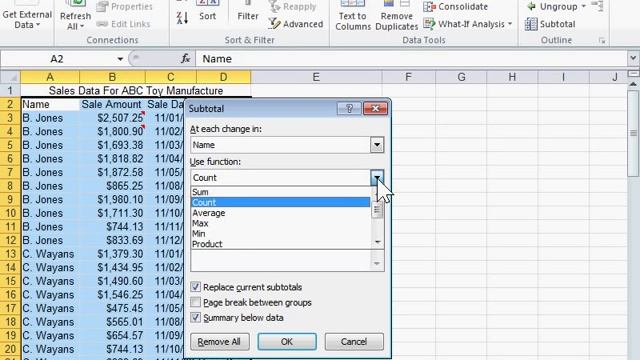The width and height of the screenshot is (640, 360).
Task: Click the Subtotal icon in Outline group
Action: coord(531,24)
